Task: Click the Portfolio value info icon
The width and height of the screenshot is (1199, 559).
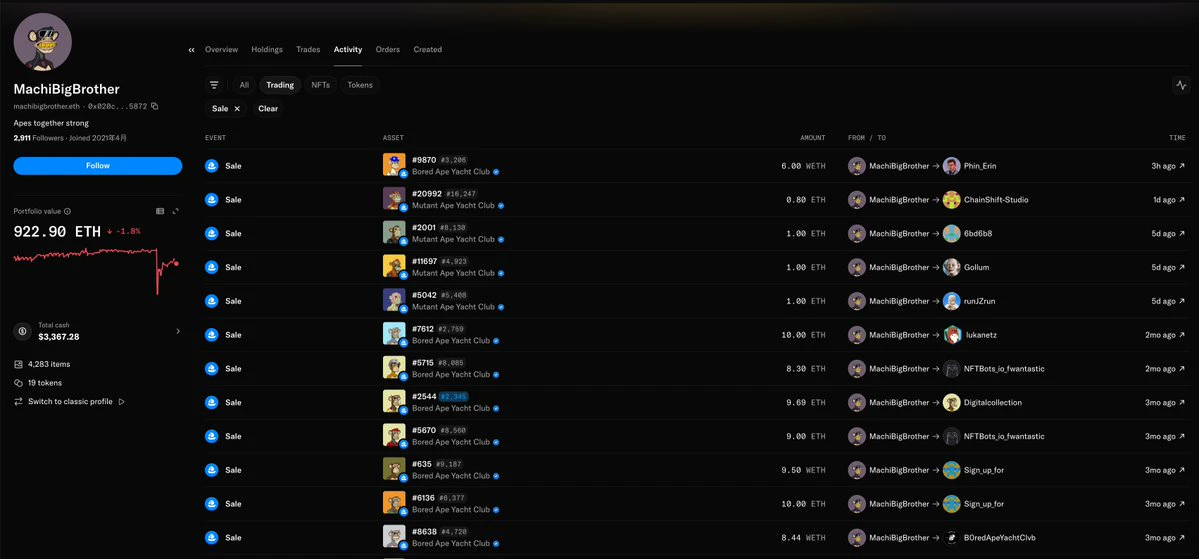Action: coord(67,211)
